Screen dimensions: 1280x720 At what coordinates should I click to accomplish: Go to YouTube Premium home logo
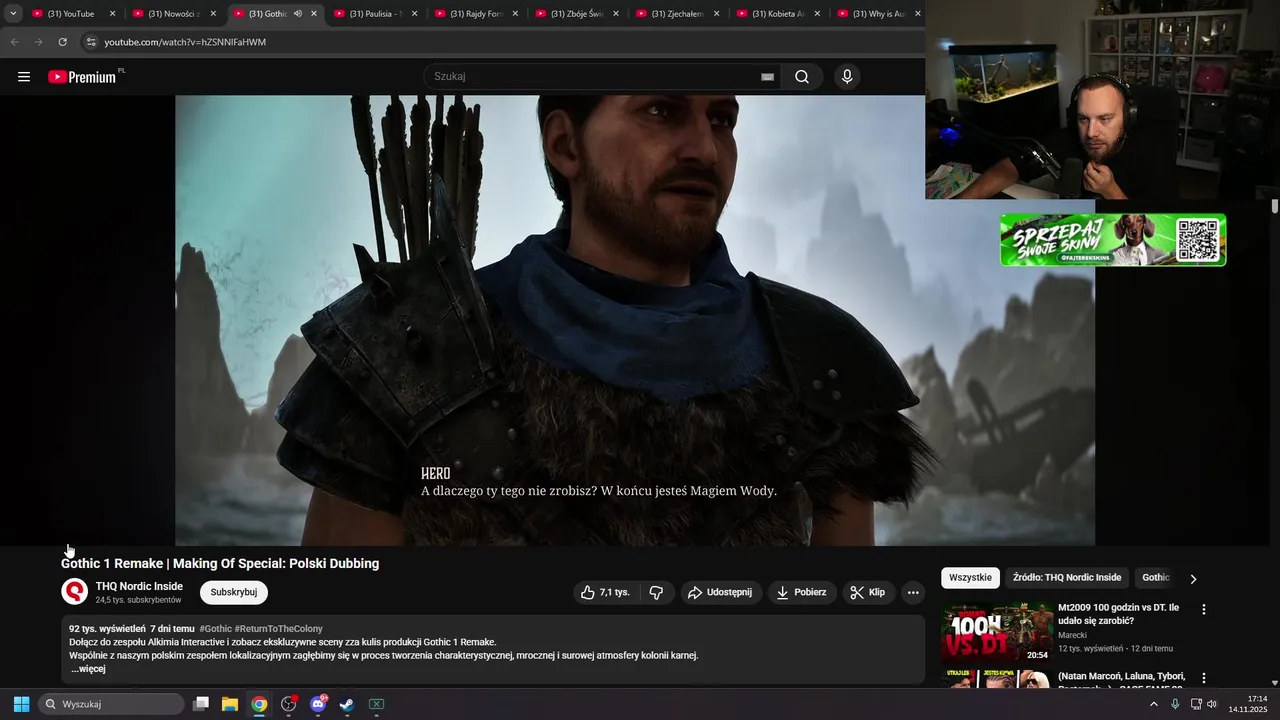click(84, 77)
